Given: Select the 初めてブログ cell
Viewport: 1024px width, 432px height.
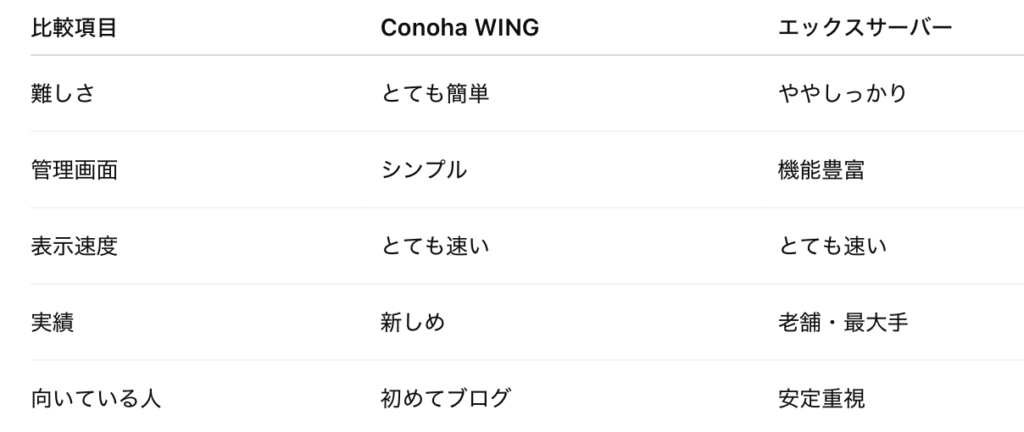Looking at the screenshot, I should point(446,398).
